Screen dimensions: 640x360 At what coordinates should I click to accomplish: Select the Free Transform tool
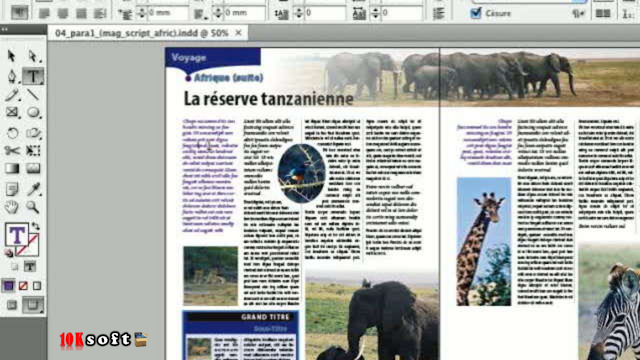33,151
